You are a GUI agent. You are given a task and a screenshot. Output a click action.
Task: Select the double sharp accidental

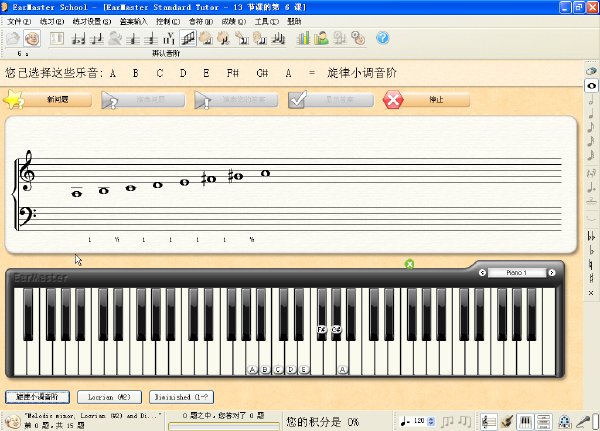point(591,293)
